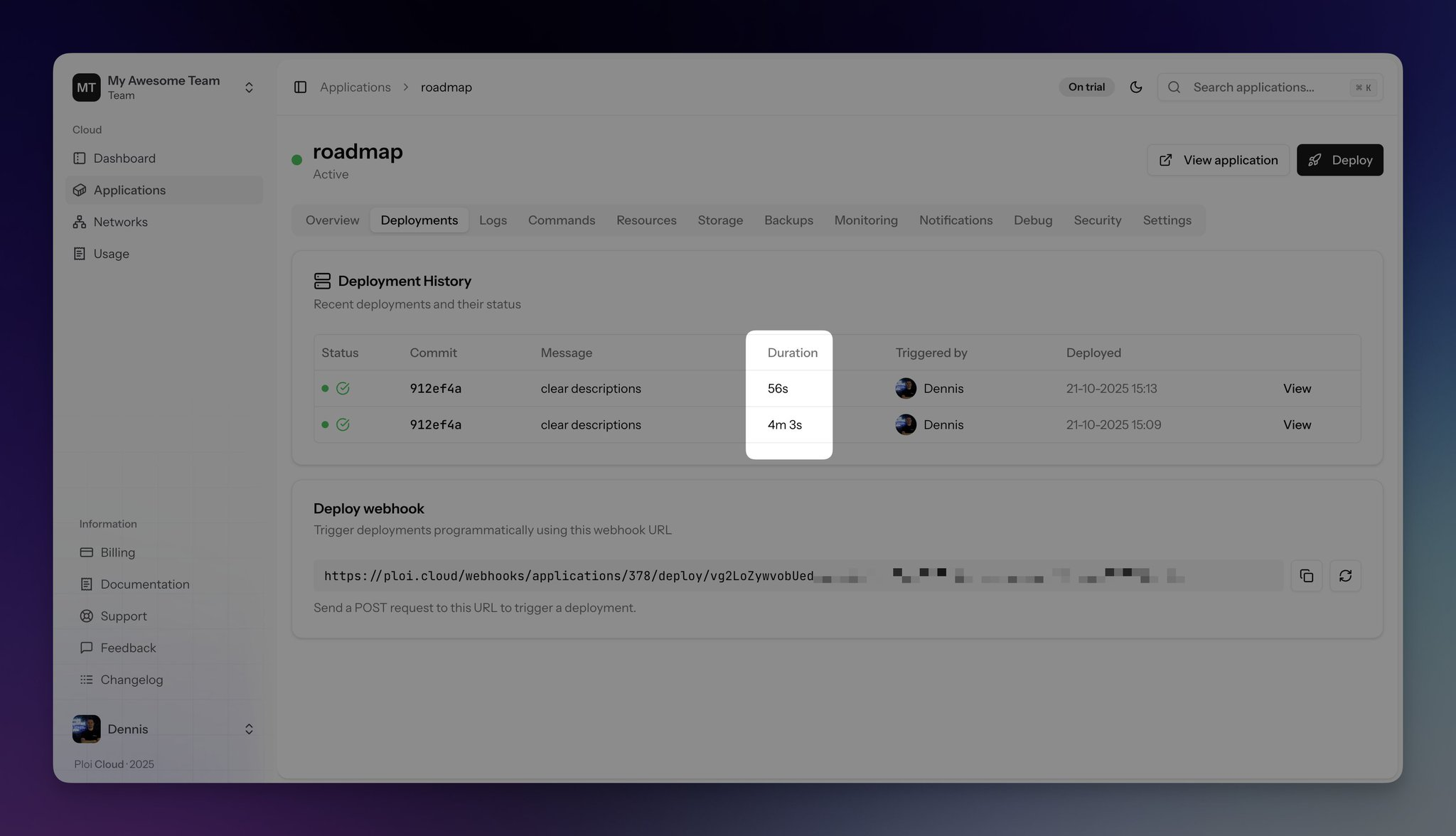The image size is (1456, 836).
Task: Expand Dennis user menu
Action: tap(249, 729)
